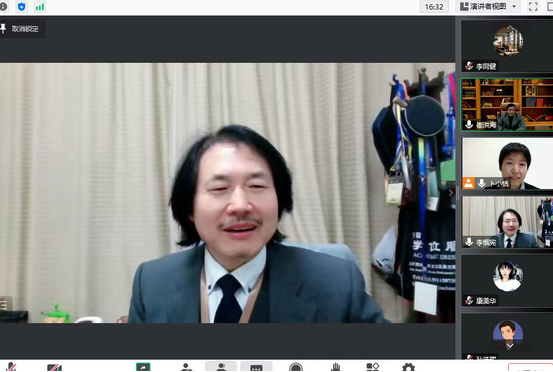Click the 取消锁定 unpin button
Screen dimensions: 553x372
(x=20, y=29)
